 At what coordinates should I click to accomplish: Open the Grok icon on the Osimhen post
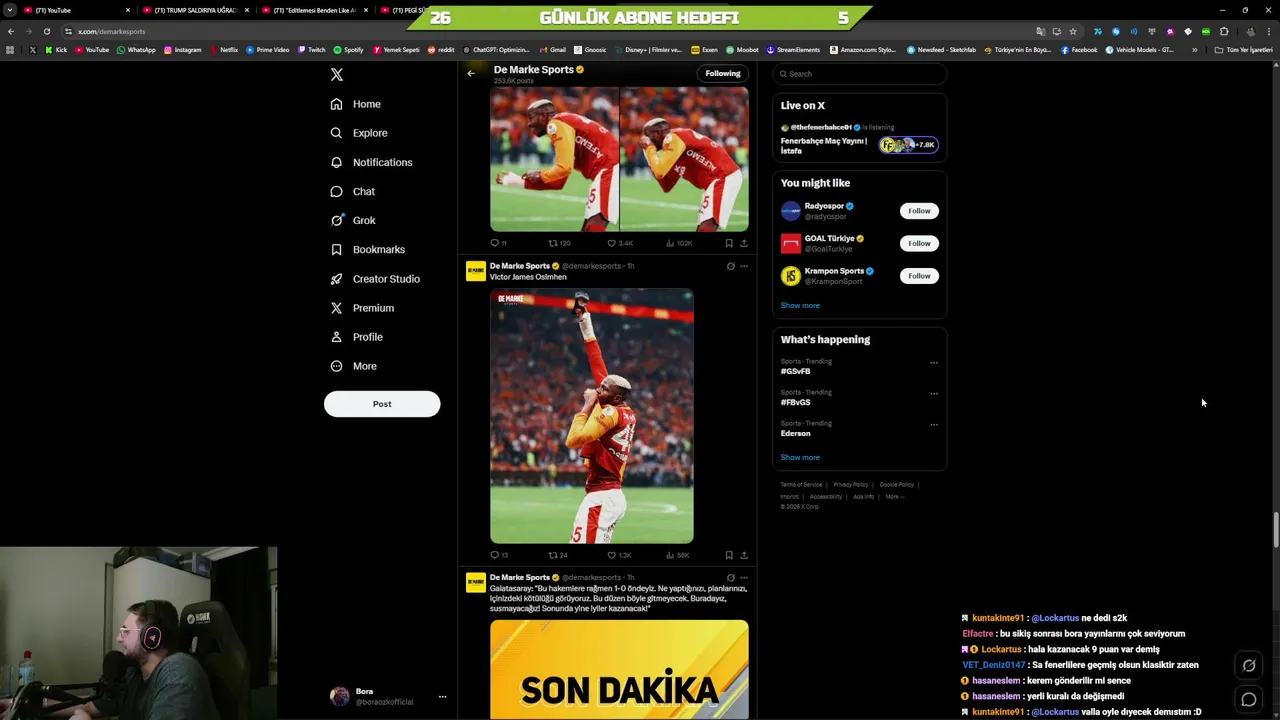(x=730, y=266)
